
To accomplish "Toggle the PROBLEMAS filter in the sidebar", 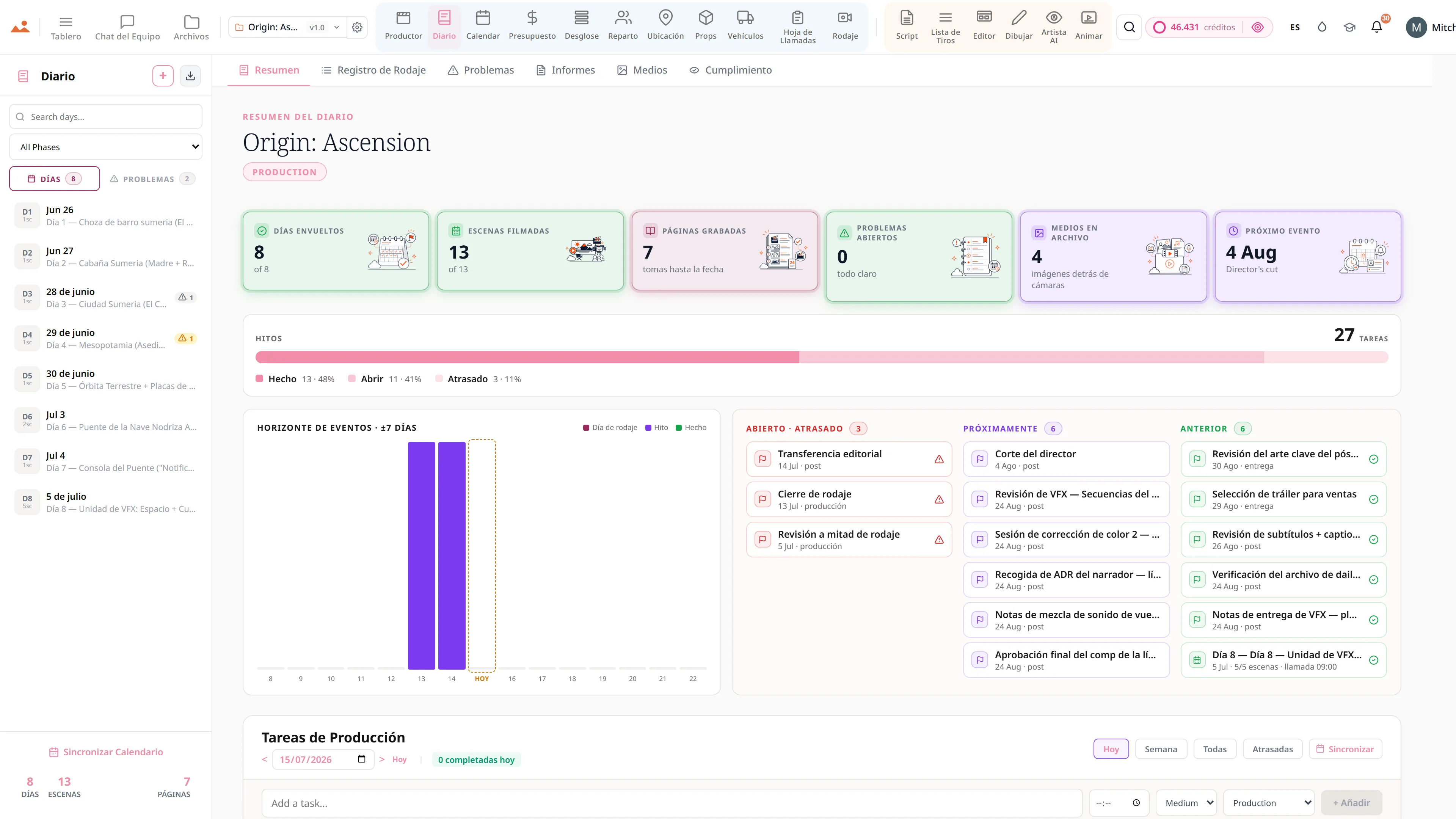I will 152,179.
